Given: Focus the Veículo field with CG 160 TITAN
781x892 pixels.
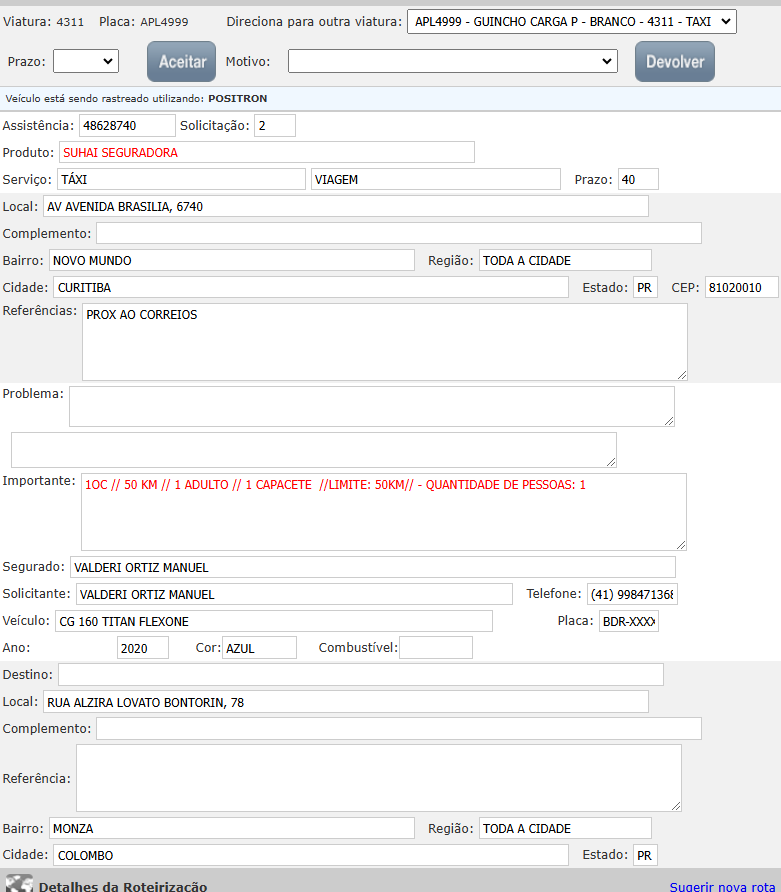Looking at the screenshot, I should coord(273,621).
